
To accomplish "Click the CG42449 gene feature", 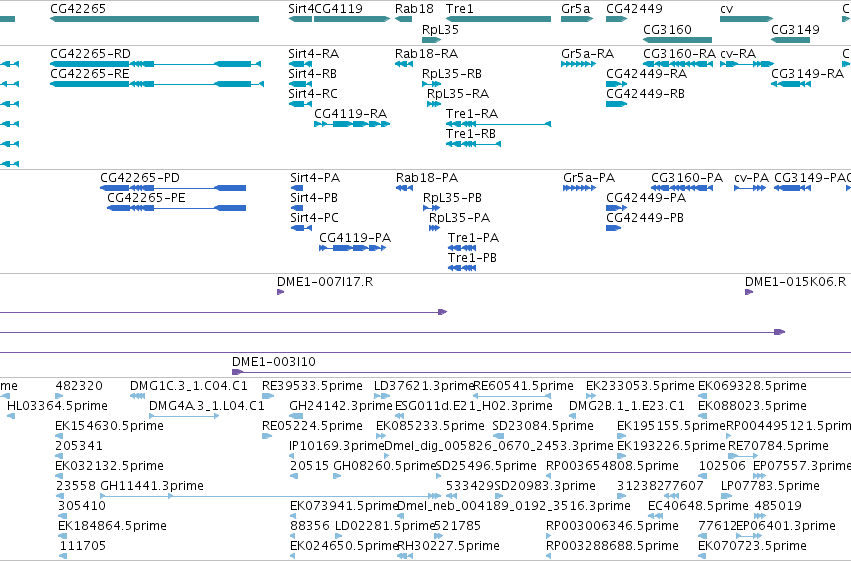I will pyautogui.click(x=617, y=19).
